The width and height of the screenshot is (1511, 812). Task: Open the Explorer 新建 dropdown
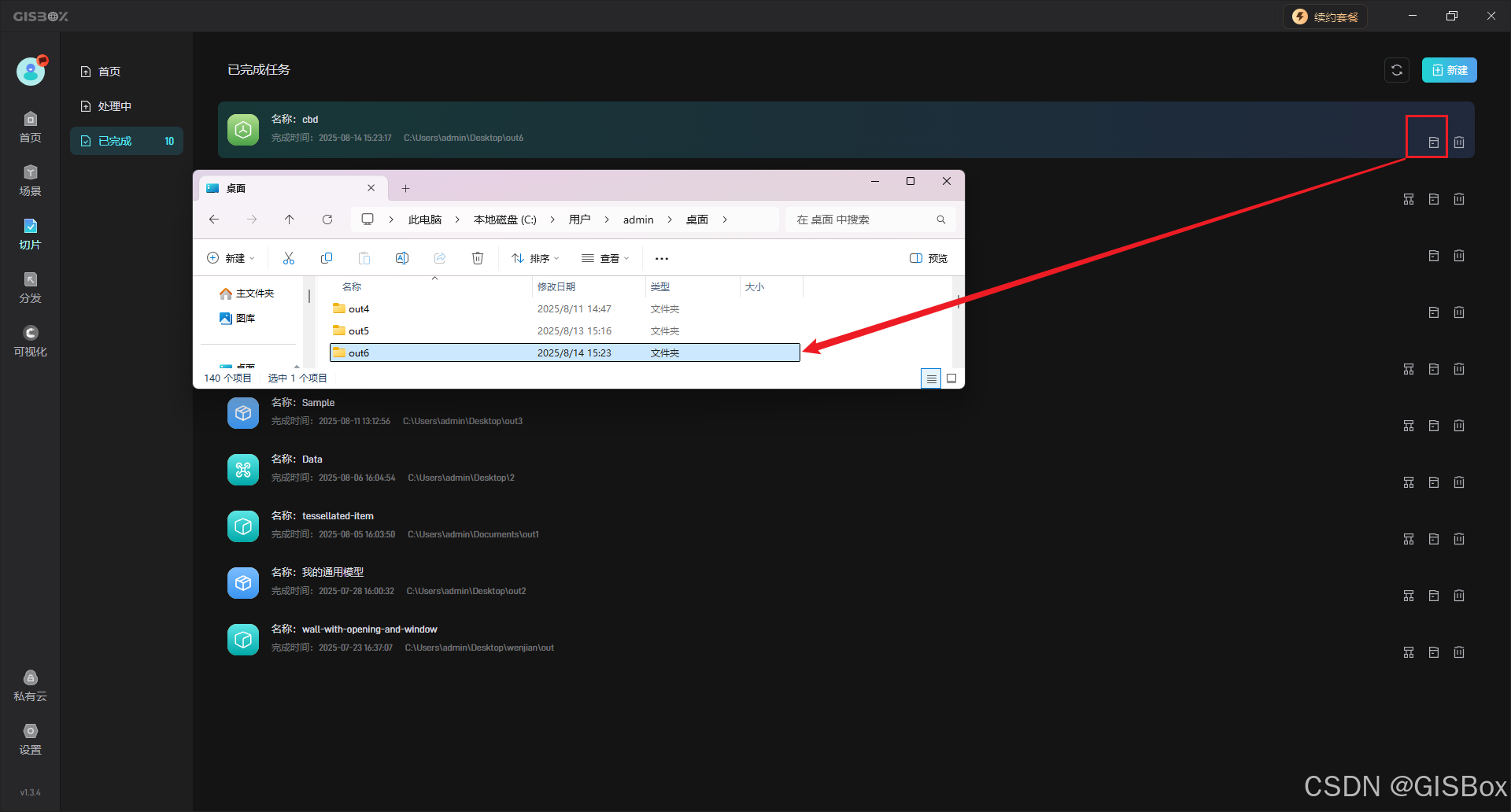pyautogui.click(x=231, y=258)
